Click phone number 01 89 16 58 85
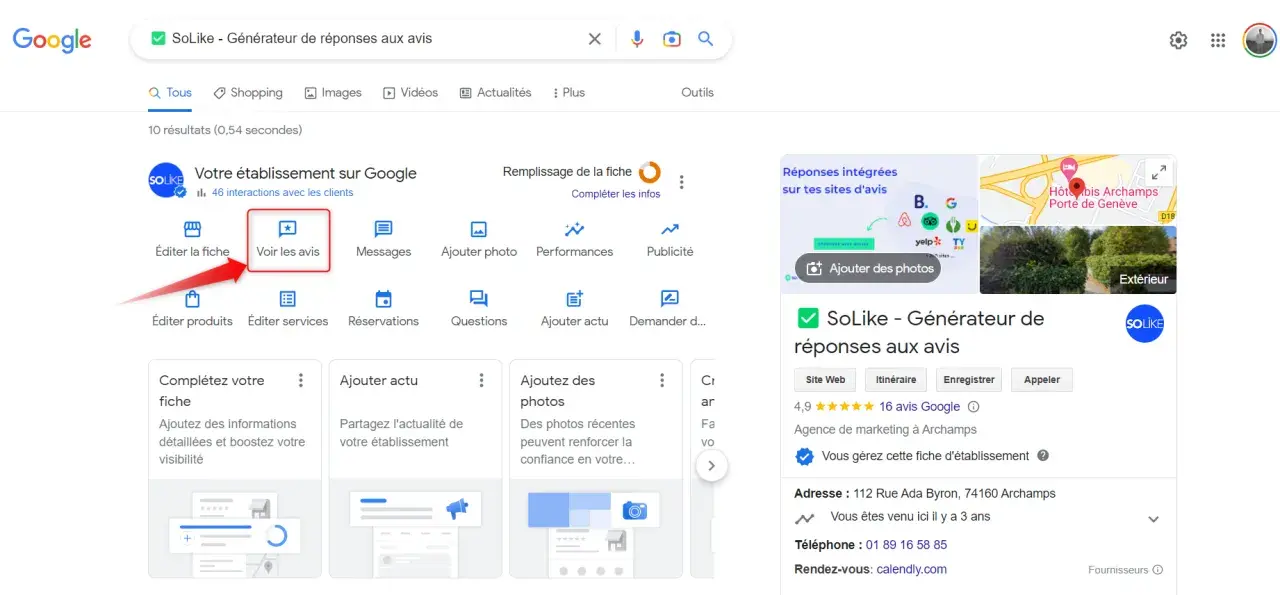 pyautogui.click(x=907, y=545)
